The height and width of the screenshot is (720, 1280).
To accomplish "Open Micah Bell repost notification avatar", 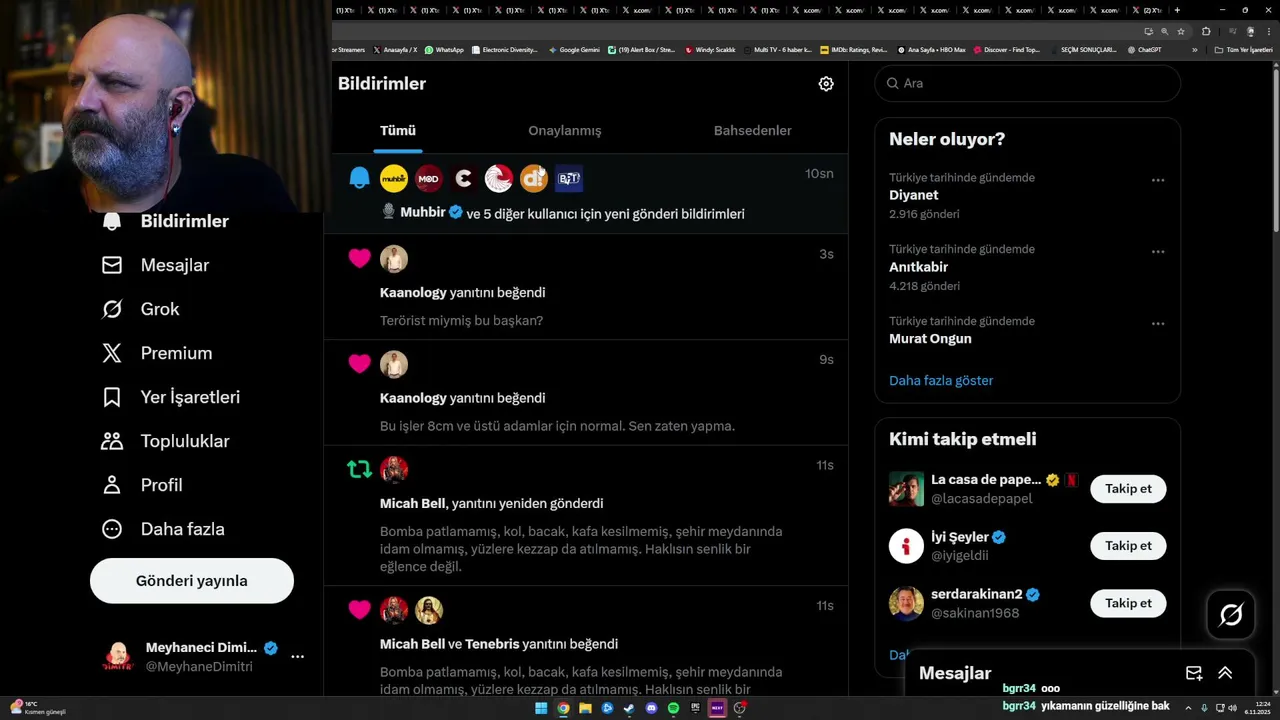I will pyautogui.click(x=394, y=470).
